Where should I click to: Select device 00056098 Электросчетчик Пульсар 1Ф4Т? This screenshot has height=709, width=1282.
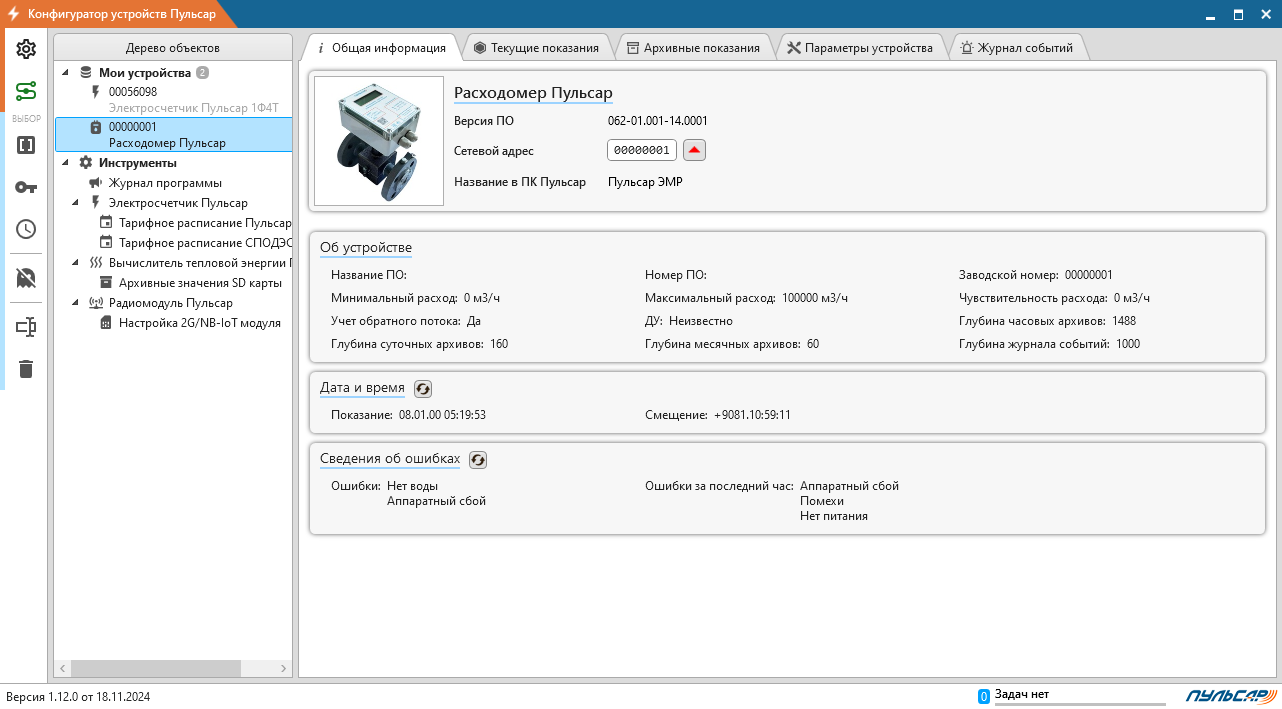coord(173,99)
